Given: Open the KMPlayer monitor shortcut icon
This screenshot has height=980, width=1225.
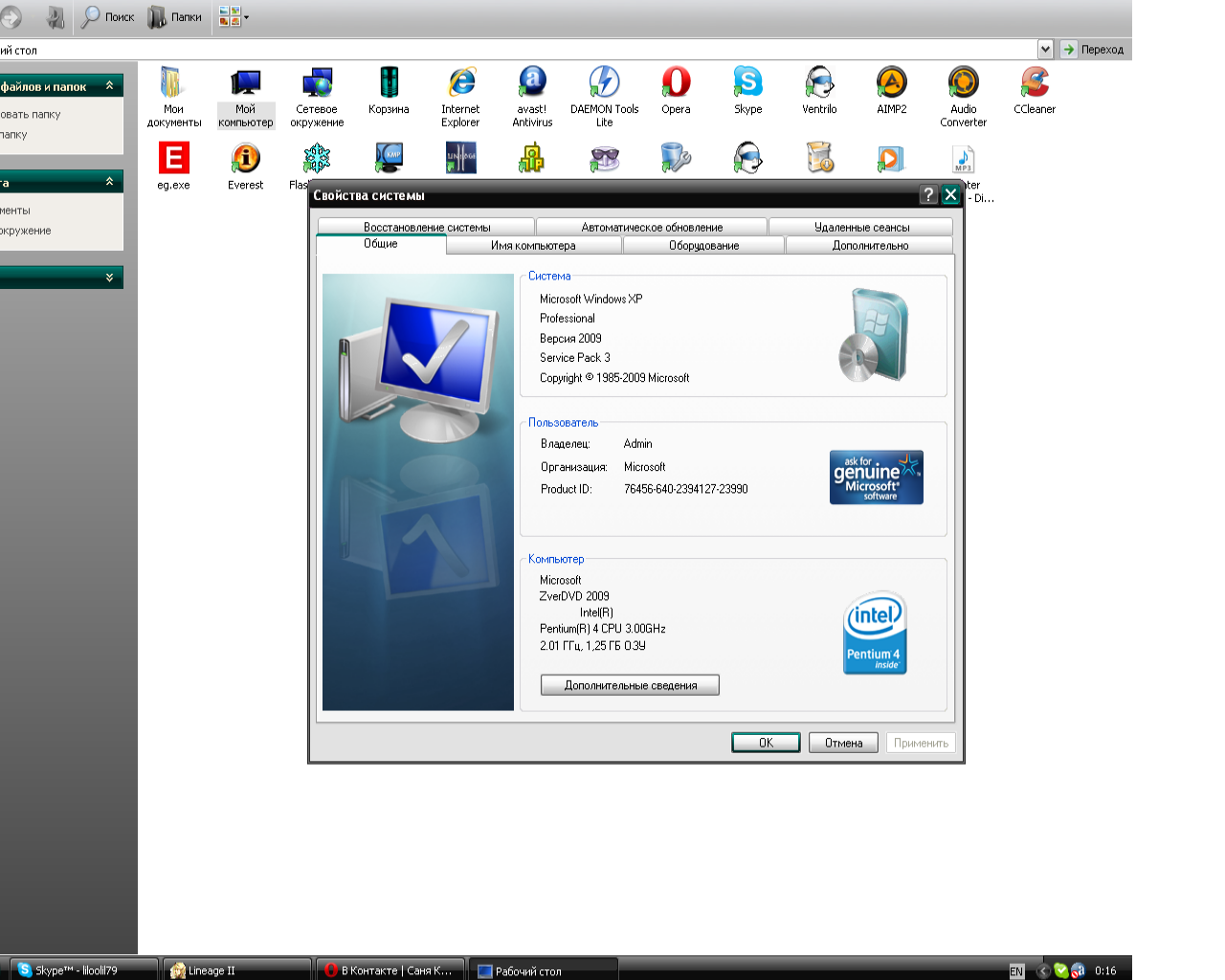Looking at the screenshot, I should 389,158.
